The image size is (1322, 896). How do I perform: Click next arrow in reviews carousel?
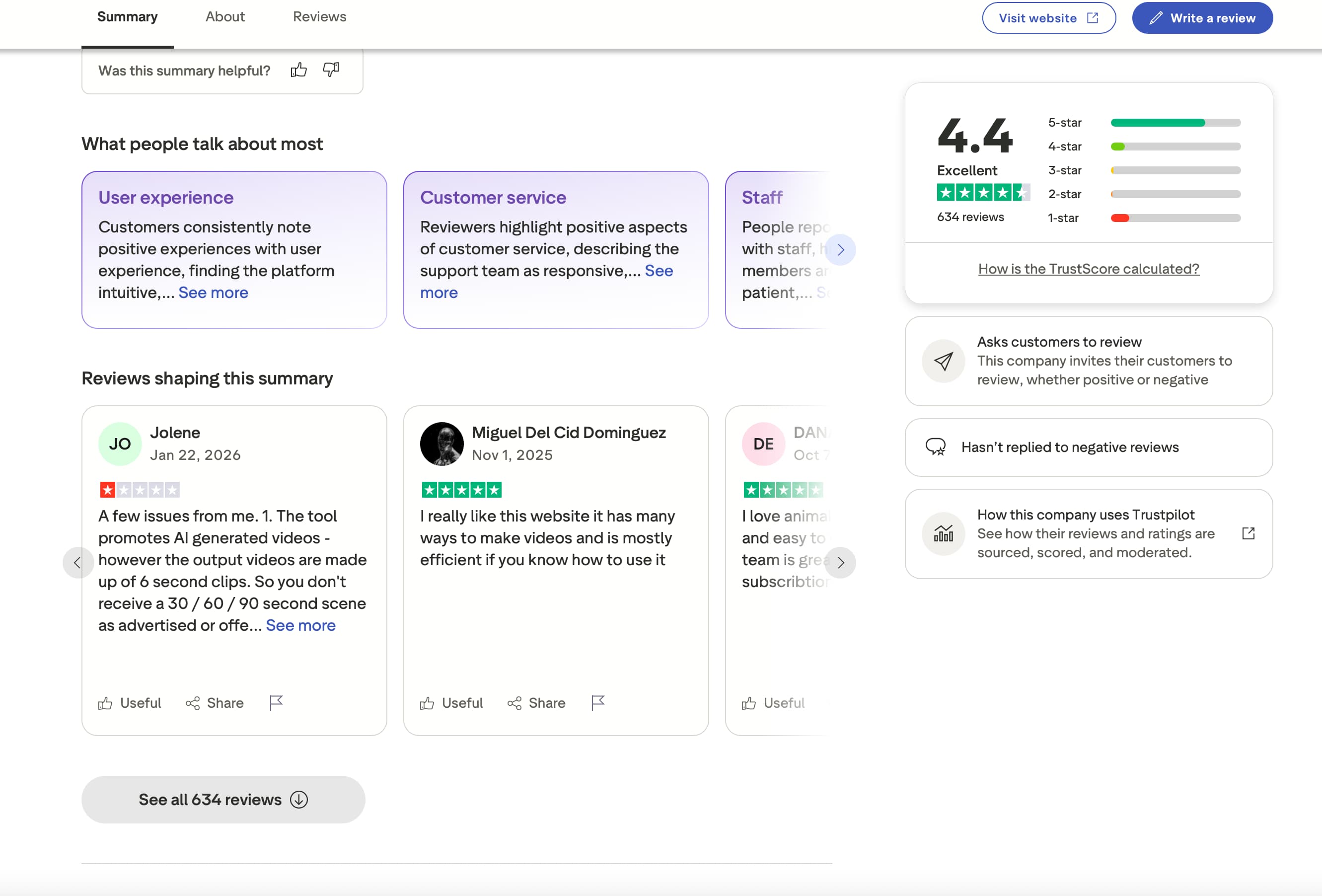840,563
